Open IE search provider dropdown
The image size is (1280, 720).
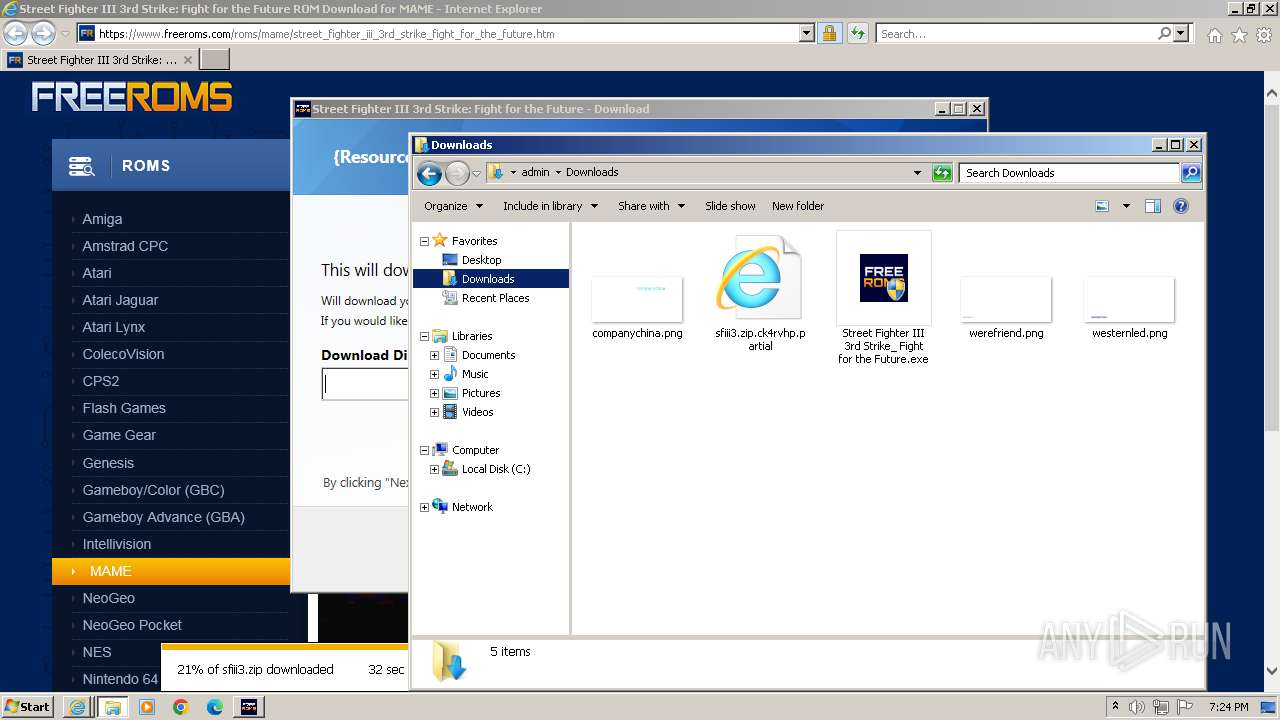[1181, 34]
